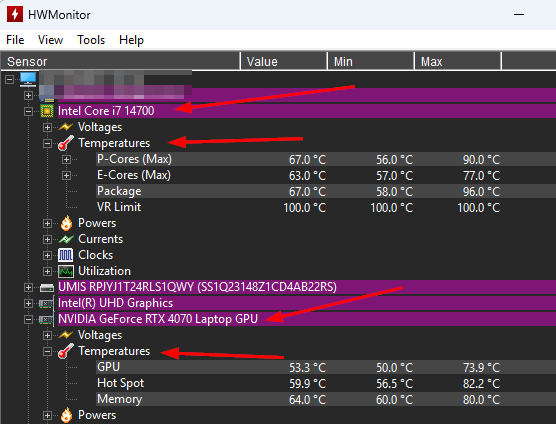This screenshot has height=424, width=556.
Task: Click the Value column header
Action: tap(284, 61)
